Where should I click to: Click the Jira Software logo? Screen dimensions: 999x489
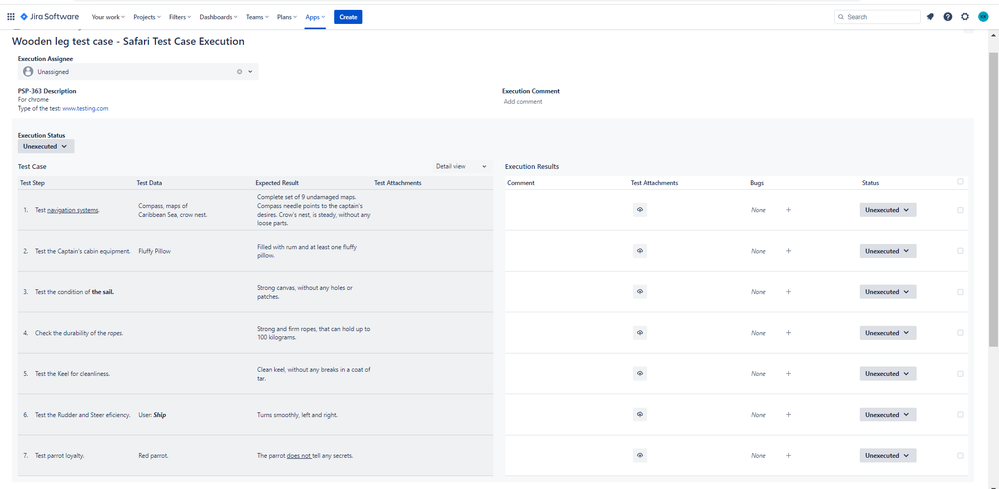[50, 17]
